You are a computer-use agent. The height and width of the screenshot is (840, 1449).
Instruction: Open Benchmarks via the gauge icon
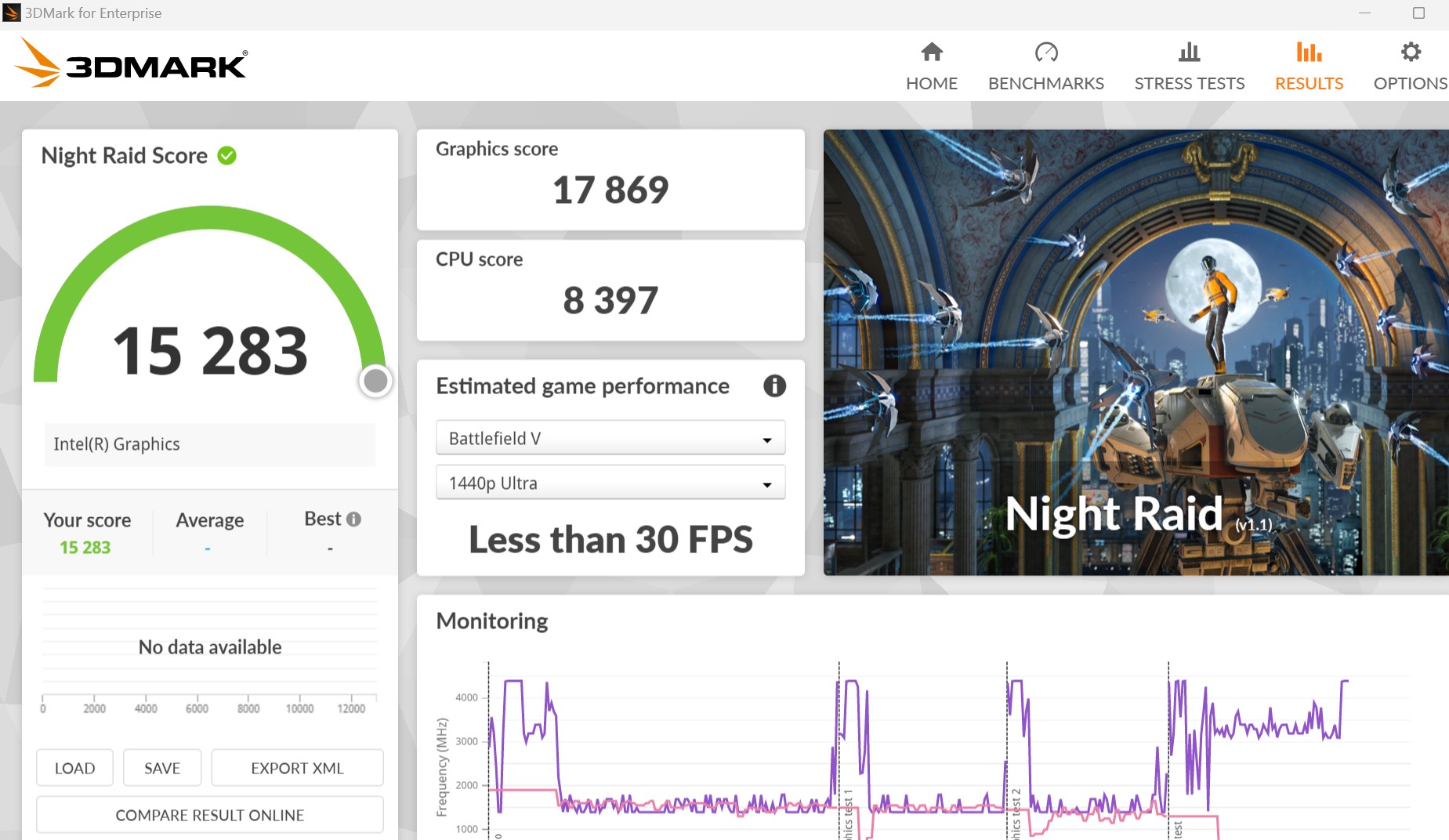pyautogui.click(x=1045, y=52)
